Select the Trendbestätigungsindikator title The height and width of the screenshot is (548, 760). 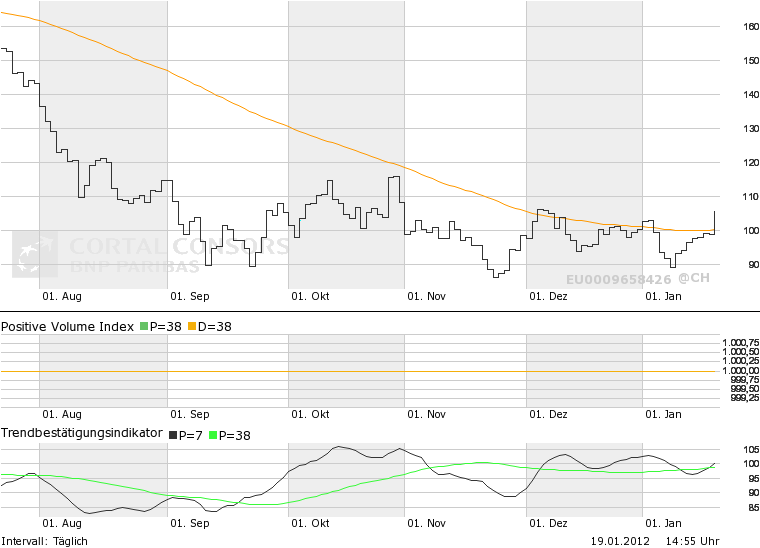[81, 434]
